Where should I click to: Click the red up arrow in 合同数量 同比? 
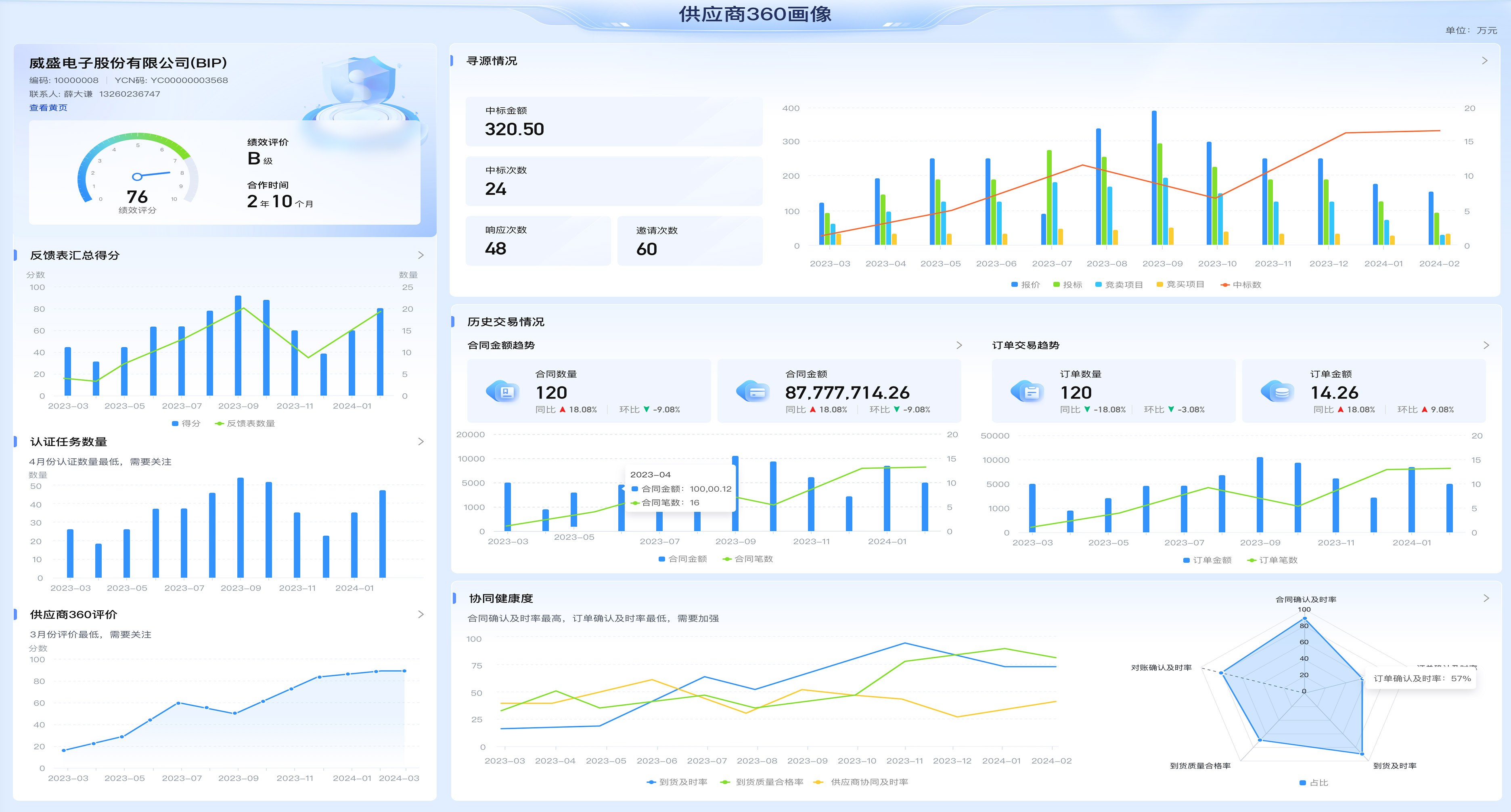point(563,410)
